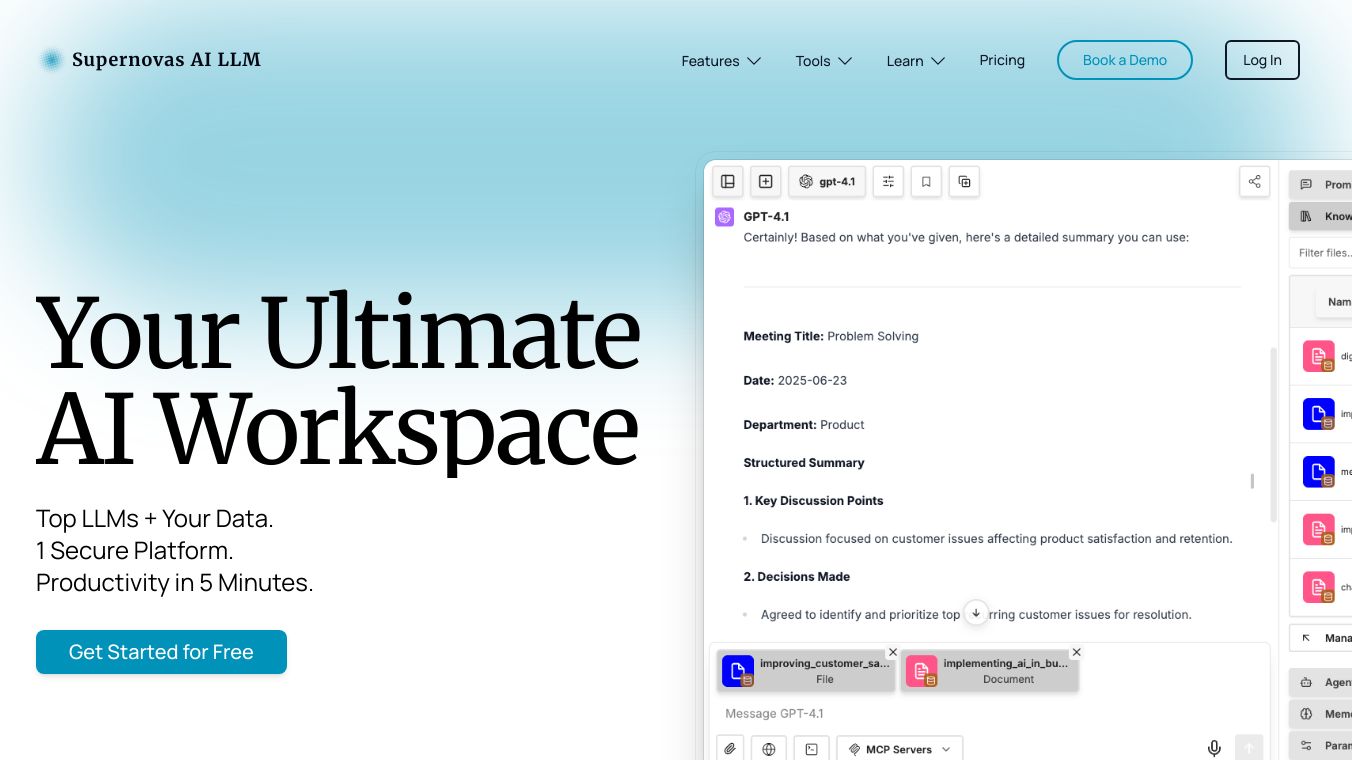Open the Tools dropdown menu
Image resolution: width=1352 pixels, height=760 pixels.
(823, 61)
